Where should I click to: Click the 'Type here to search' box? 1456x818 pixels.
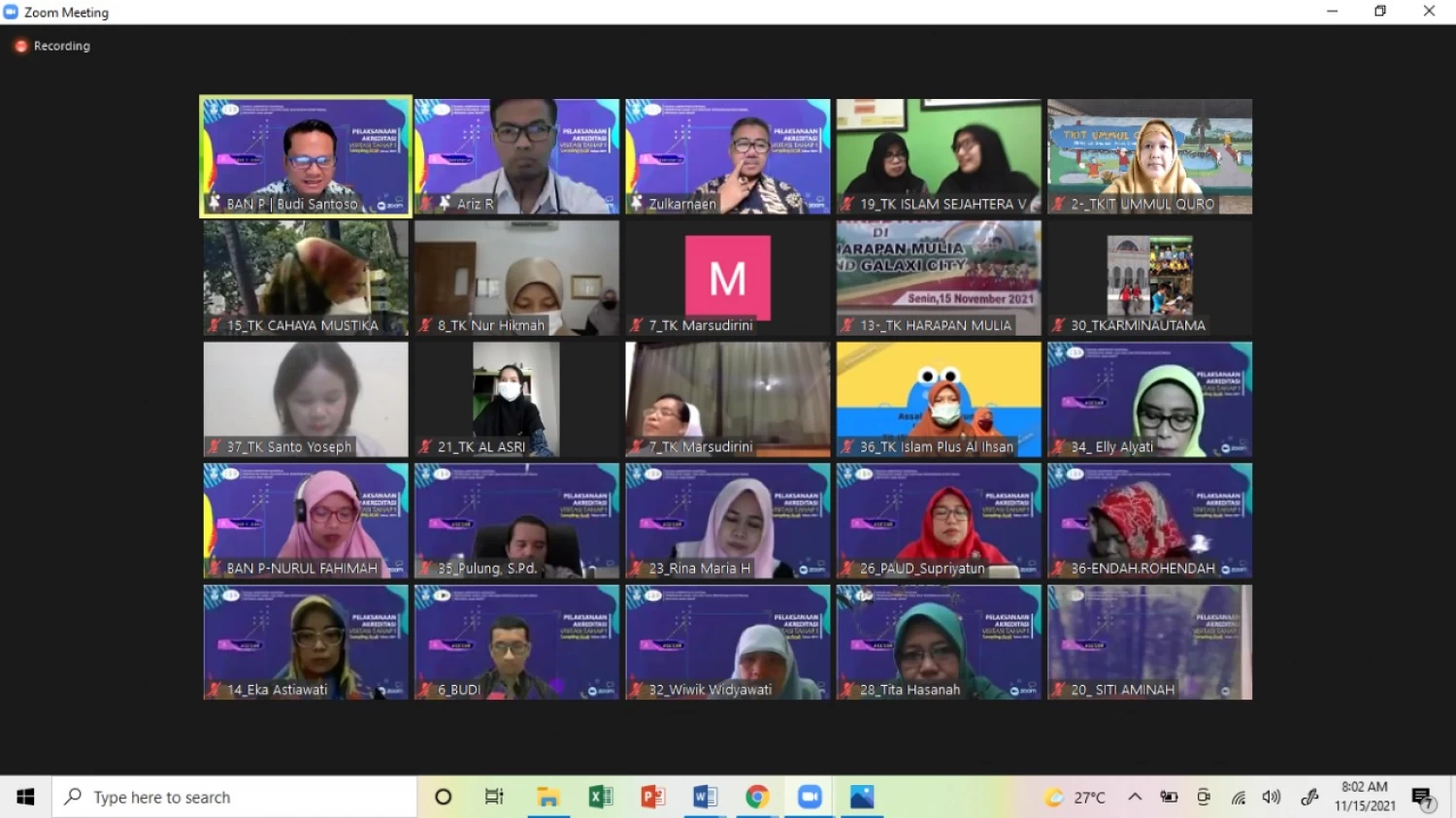tap(233, 797)
